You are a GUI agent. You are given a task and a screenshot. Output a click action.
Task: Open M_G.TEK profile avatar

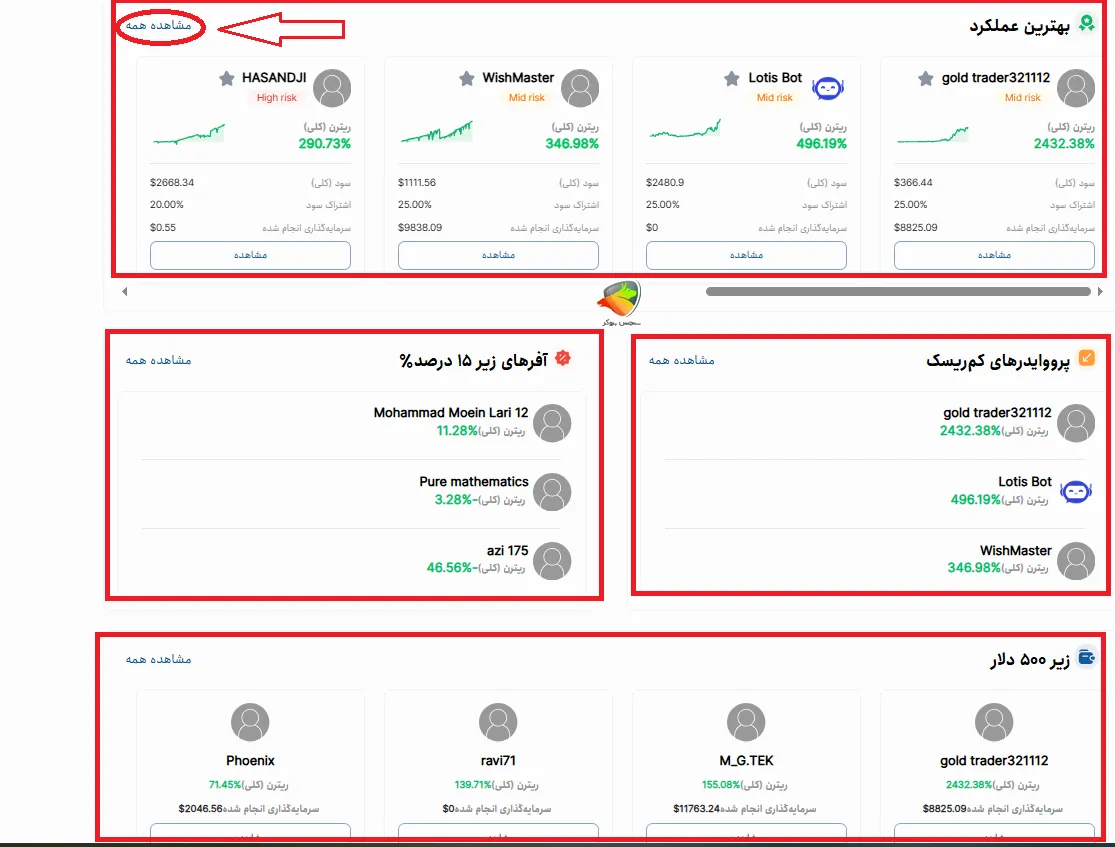(746, 721)
